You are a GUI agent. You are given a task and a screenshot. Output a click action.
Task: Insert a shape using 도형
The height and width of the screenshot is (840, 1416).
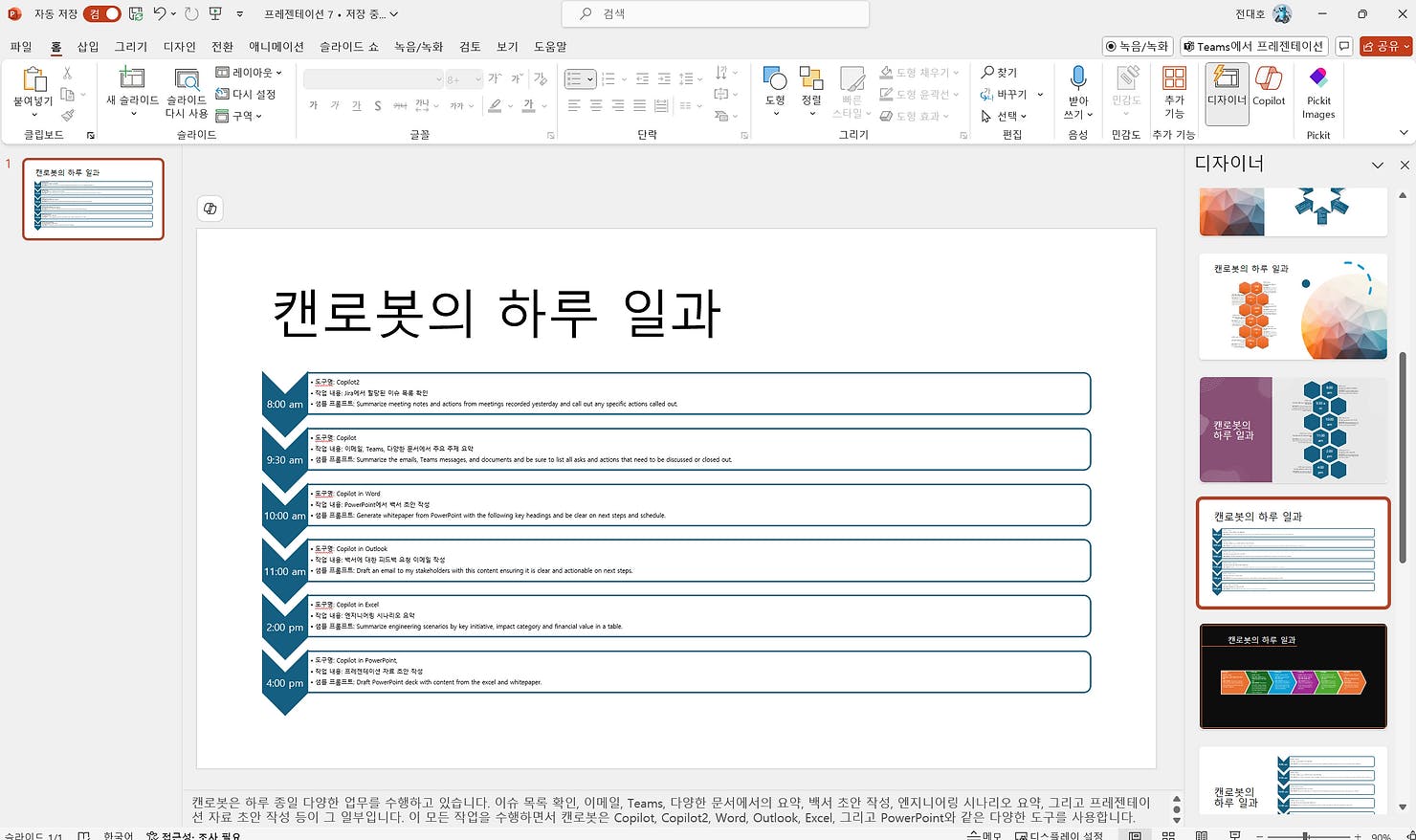tap(774, 91)
